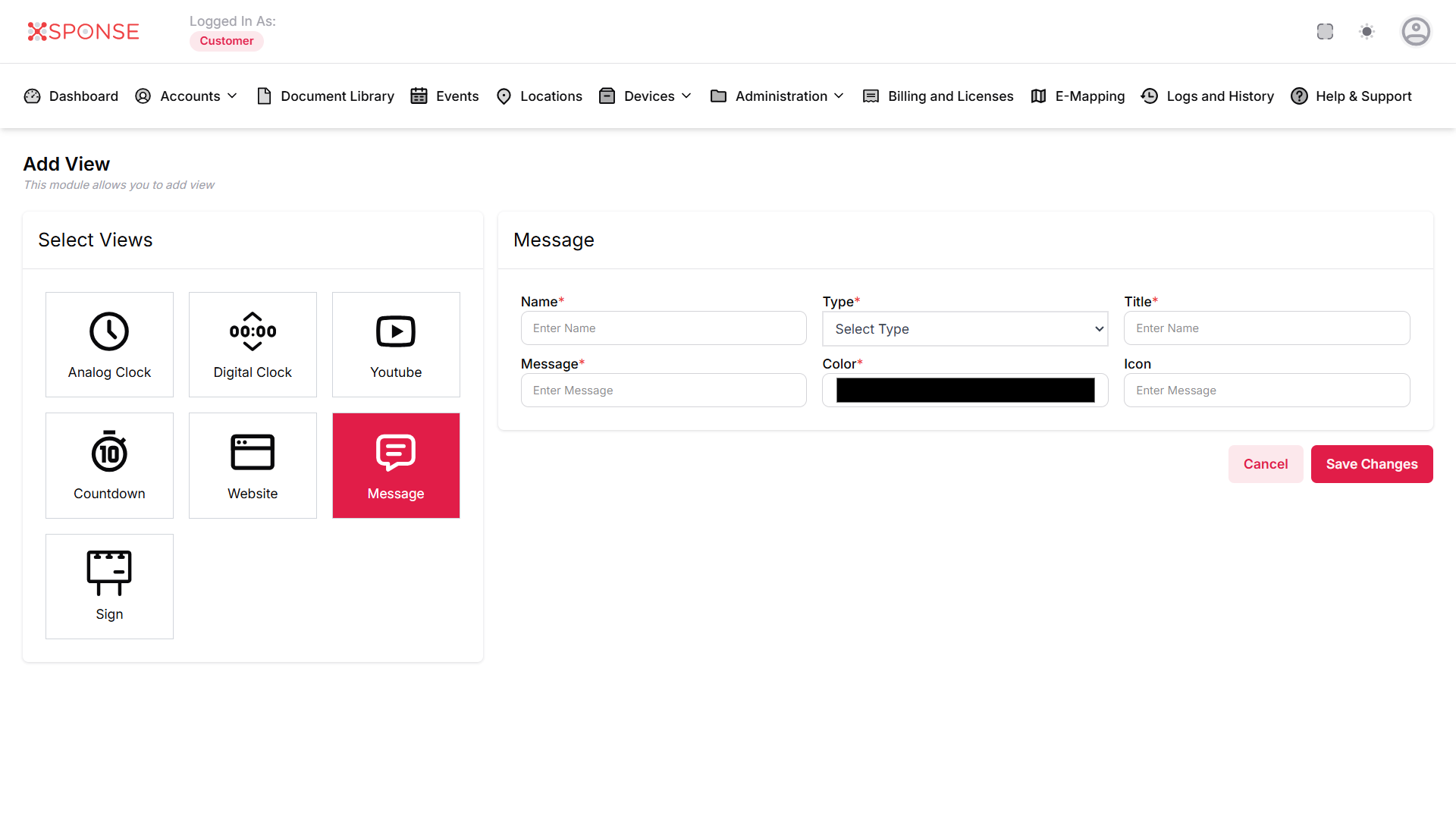Click the Title input field
The image size is (1456, 819).
[1266, 328]
